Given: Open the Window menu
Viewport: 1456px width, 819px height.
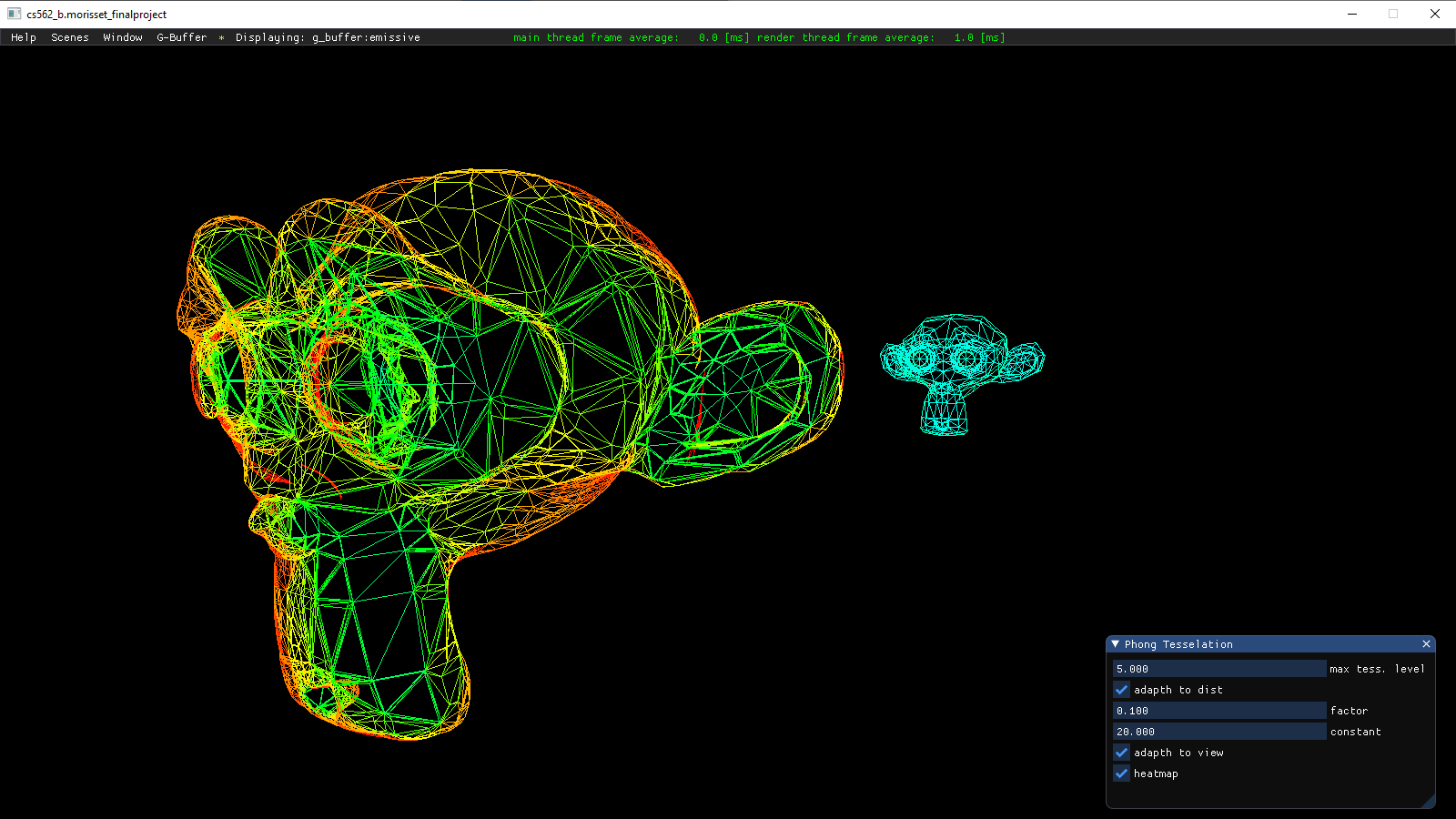Looking at the screenshot, I should coord(123,37).
